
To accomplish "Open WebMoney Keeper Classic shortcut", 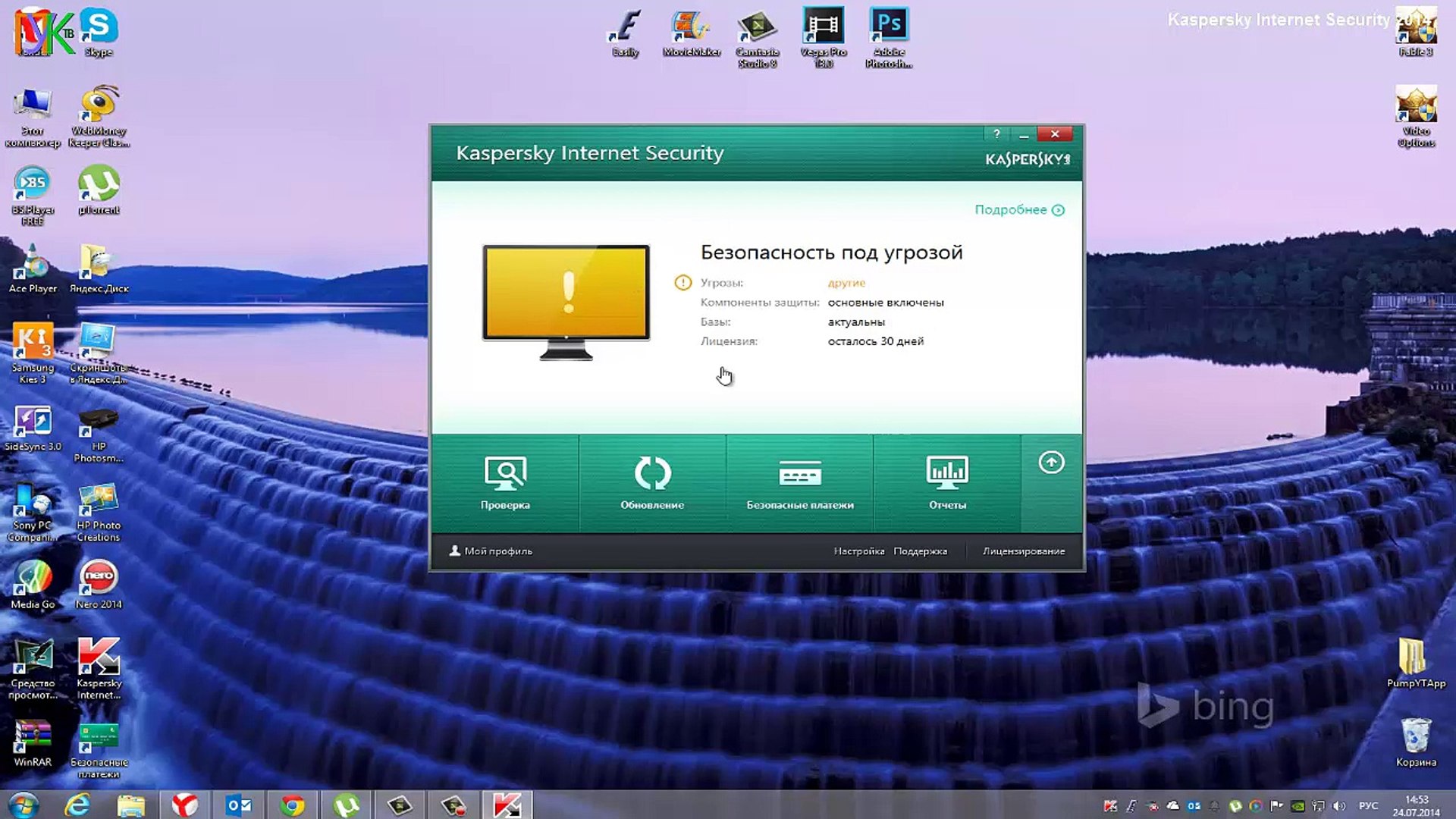I will tap(99, 117).
